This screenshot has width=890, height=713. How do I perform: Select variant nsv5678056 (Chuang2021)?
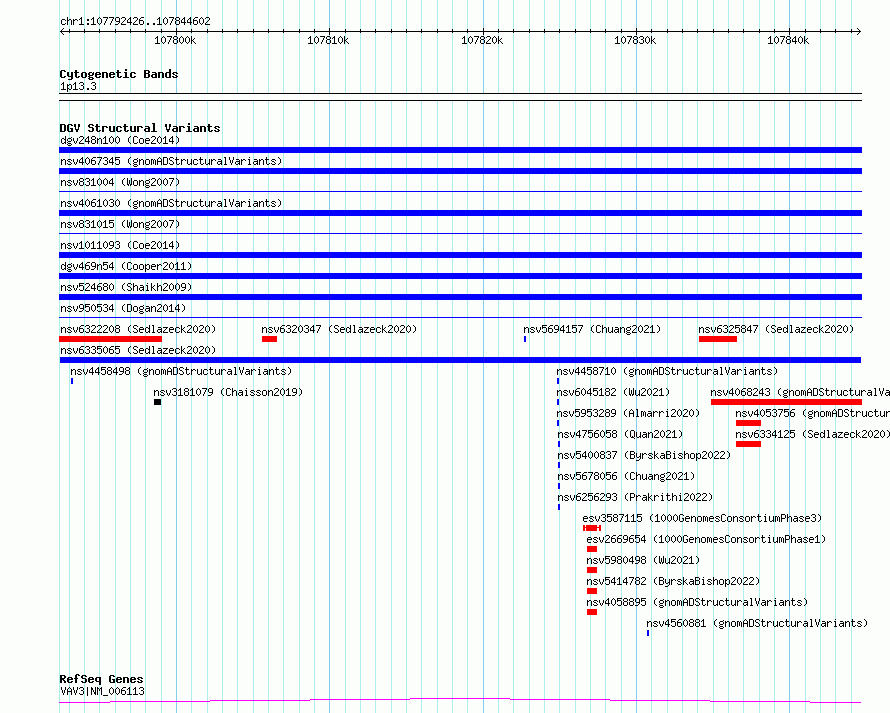pos(626,476)
